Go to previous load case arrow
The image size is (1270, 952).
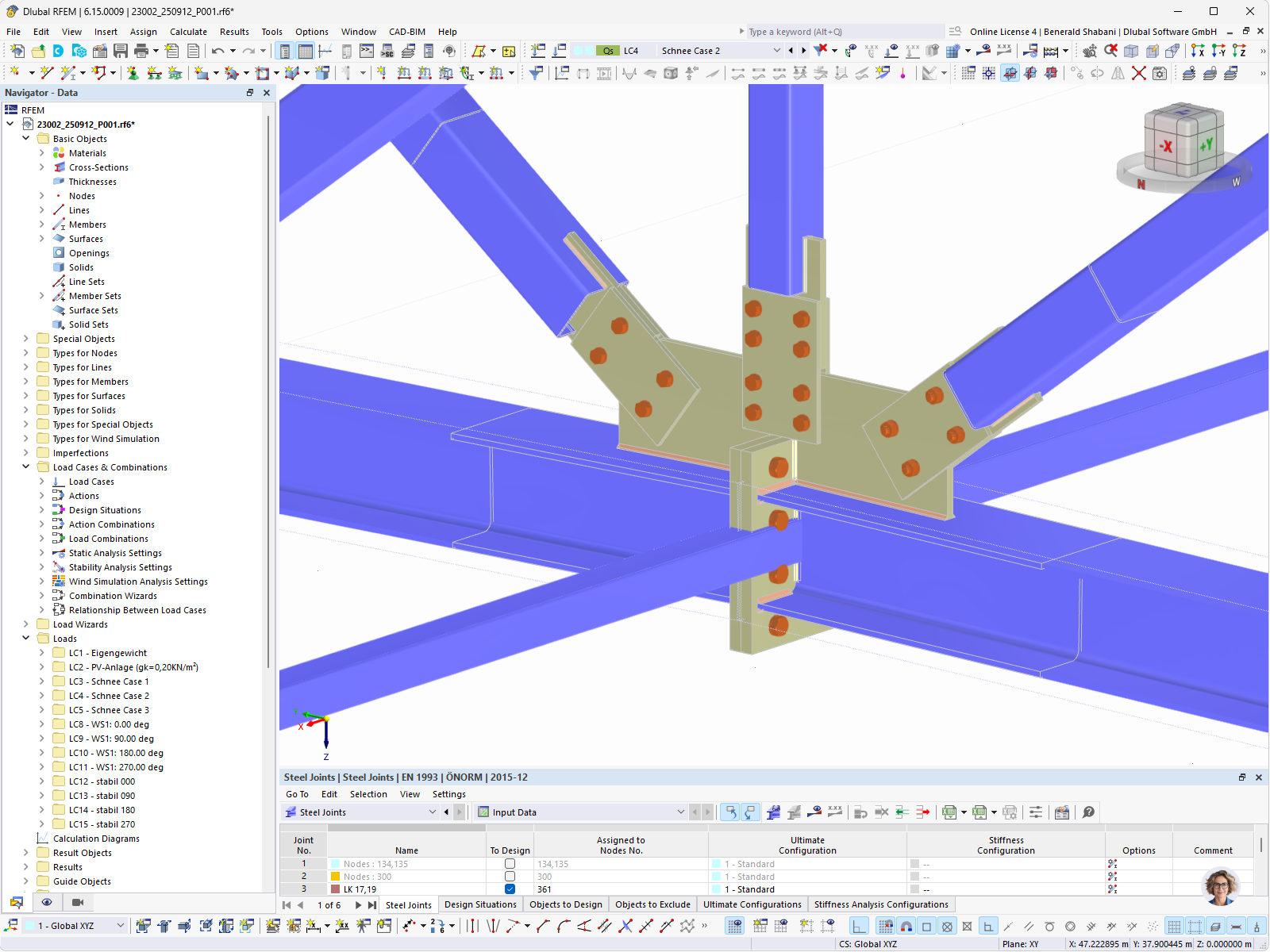pyautogui.click(x=791, y=51)
